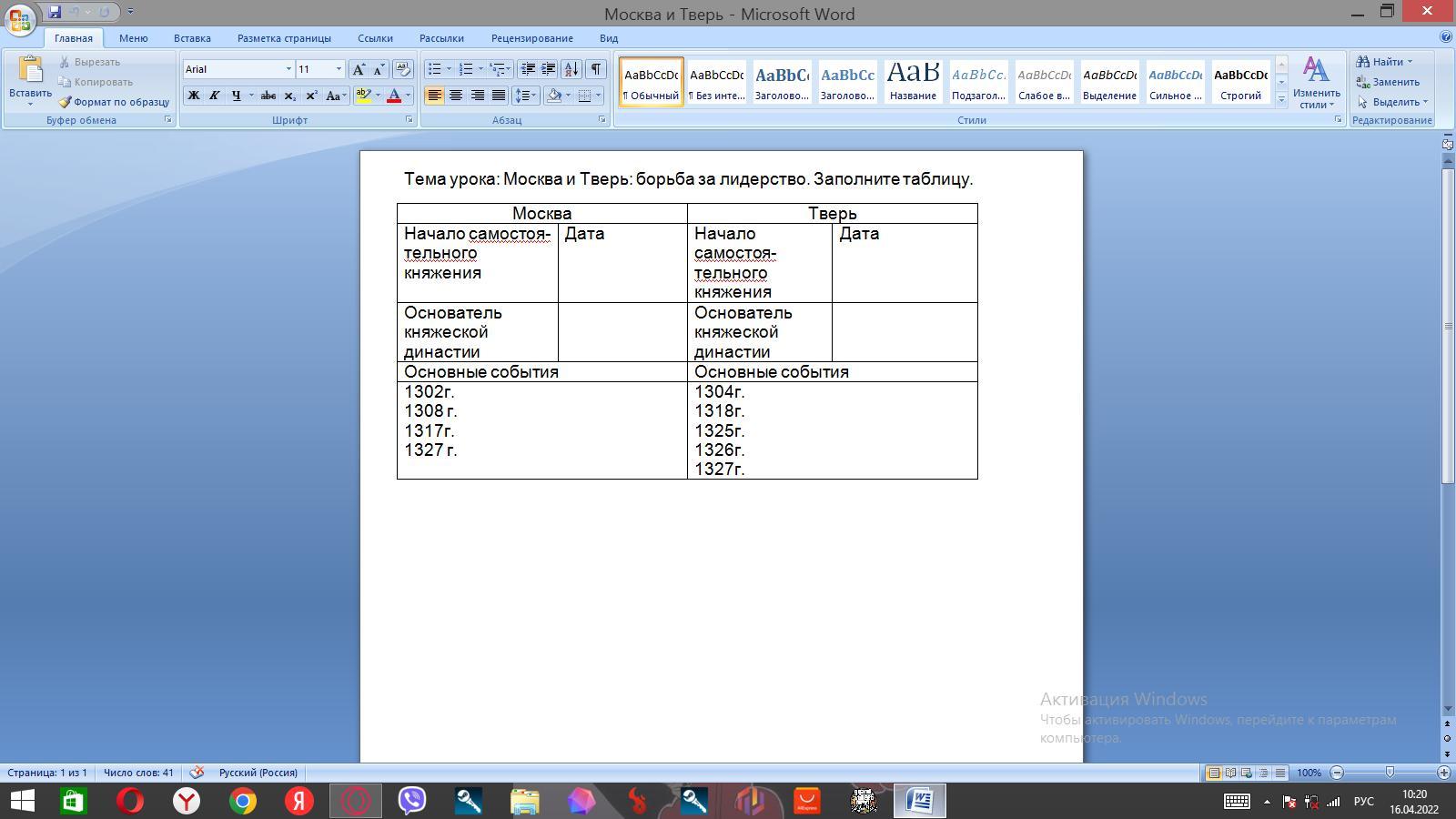
Task: Toggle strikethrough formatting
Action: pyautogui.click(x=268, y=96)
